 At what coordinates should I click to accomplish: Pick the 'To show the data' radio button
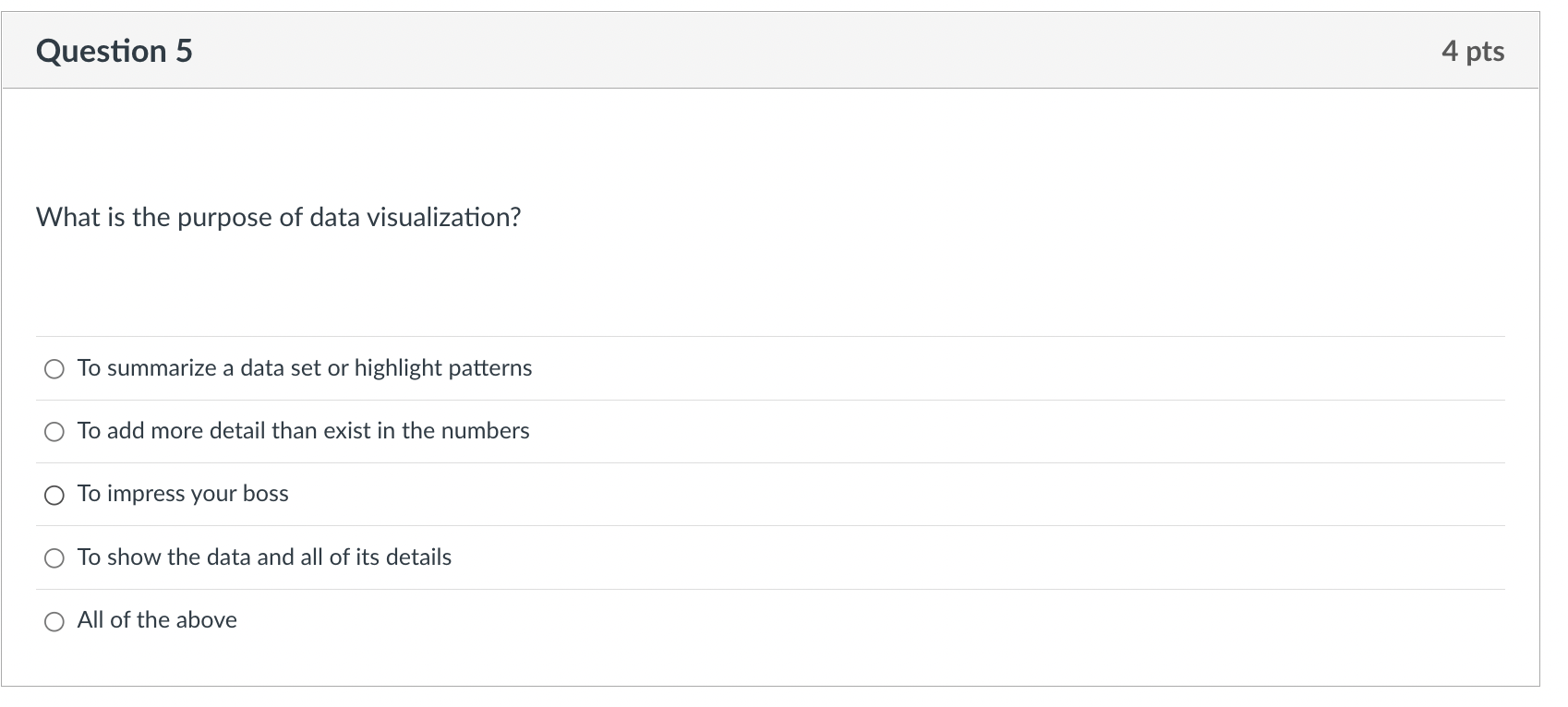[54, 558]
